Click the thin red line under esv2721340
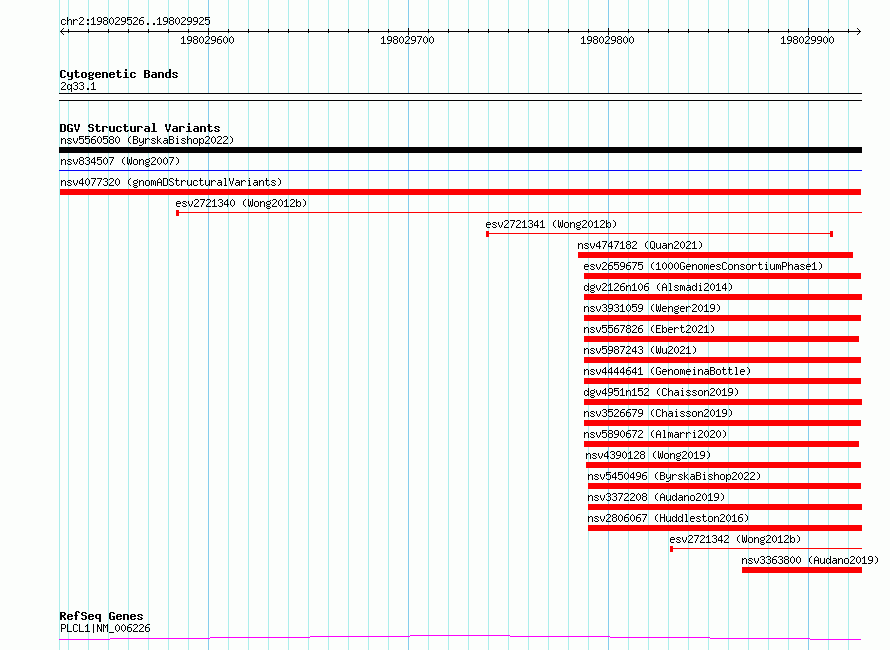This screenshot has height=650, width=890. pyautogui.click(x=519, y=213)
